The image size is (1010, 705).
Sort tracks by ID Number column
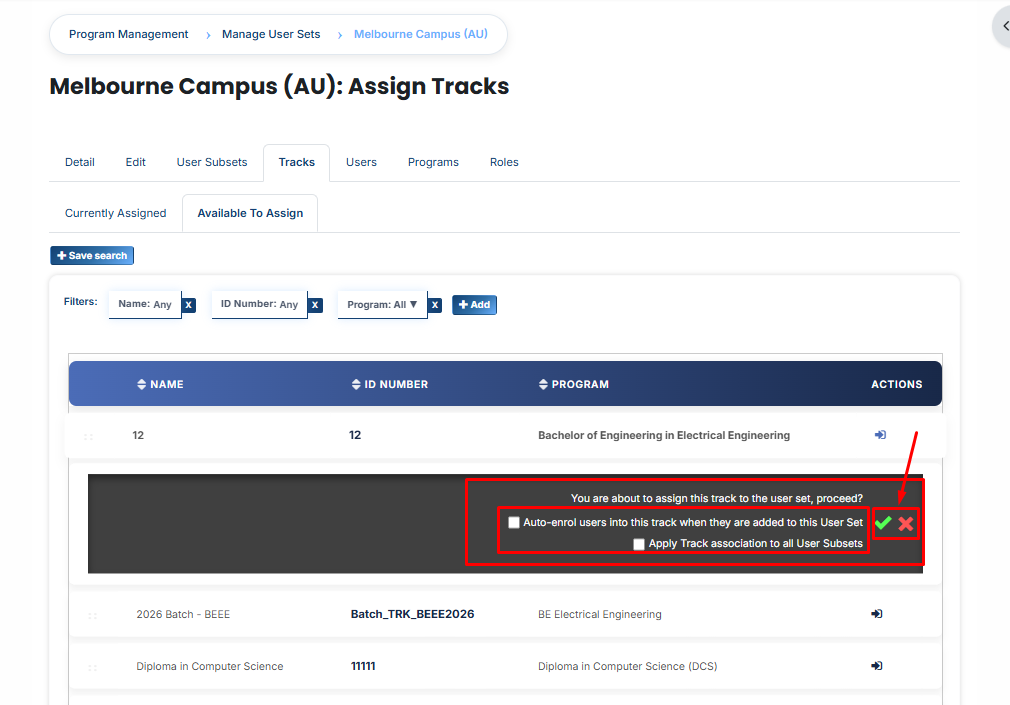[390, 384]
